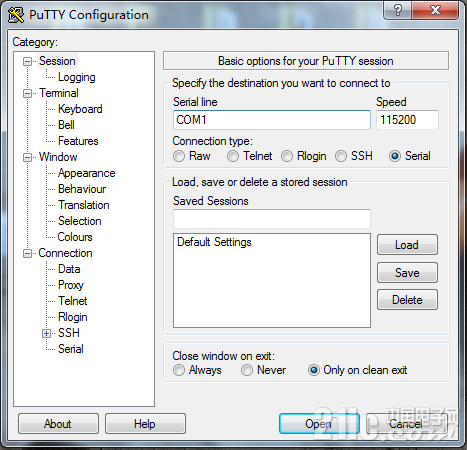Image resolution: width=467 pixels, height=450 pixels.
Task: Collapse the Window tree category
Action: point(27,157)
